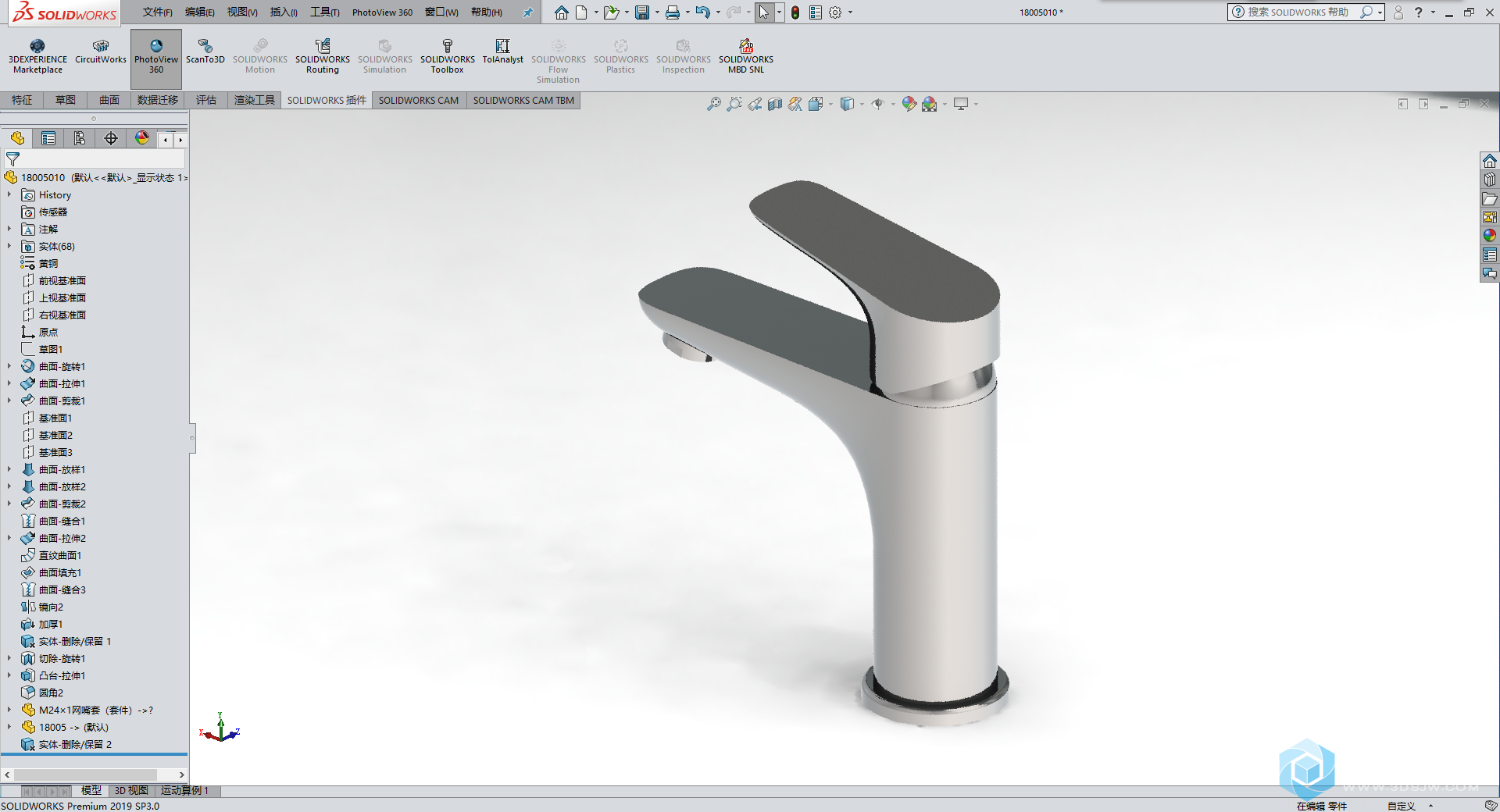1500x812 pixels.
Task: Switch to the 3D 视图 bottom tab
Action: 131,791
